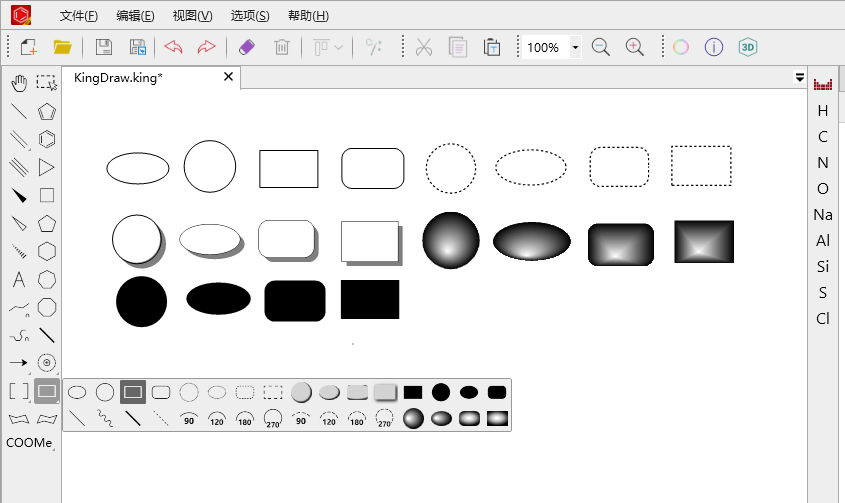Open the 文件(F) menu

pos(79,16)
